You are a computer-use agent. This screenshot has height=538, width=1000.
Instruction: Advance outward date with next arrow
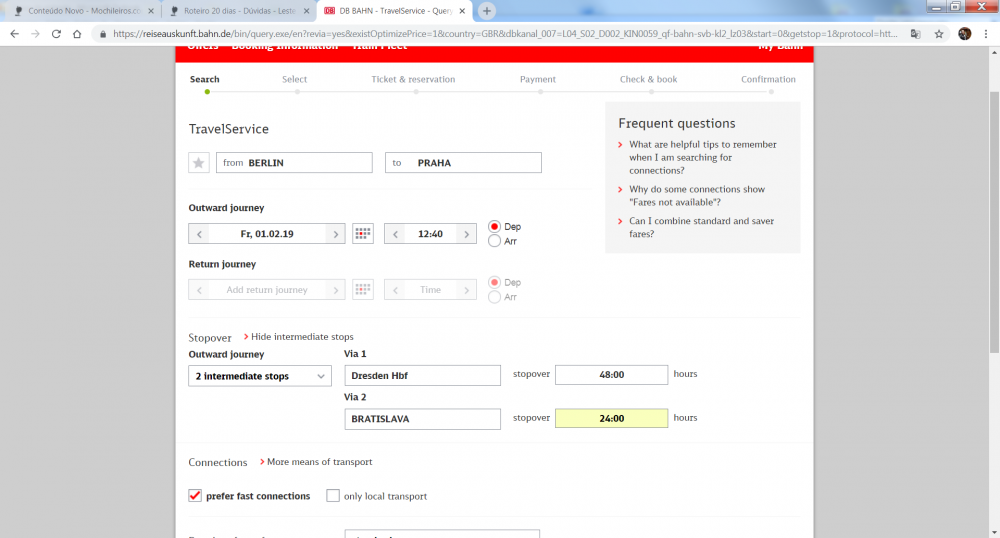pyautogui.click(x=335, y=234)
